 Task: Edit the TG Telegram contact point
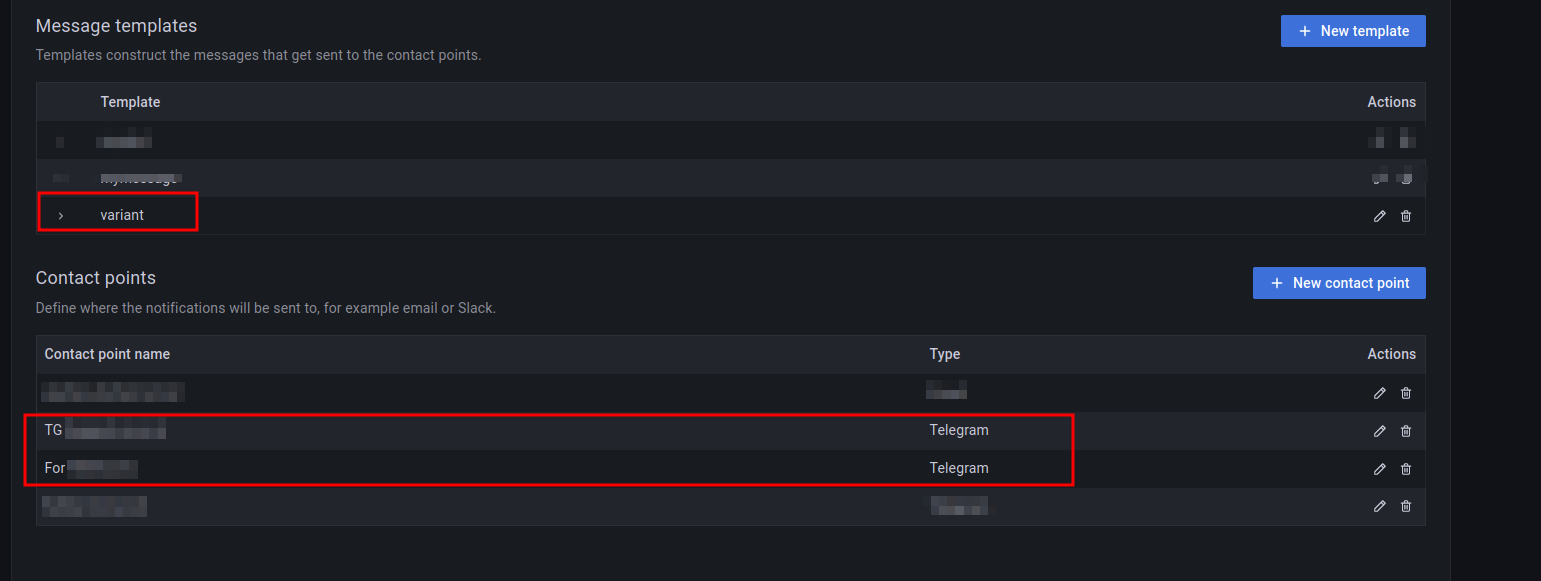tap(1380, 431)
